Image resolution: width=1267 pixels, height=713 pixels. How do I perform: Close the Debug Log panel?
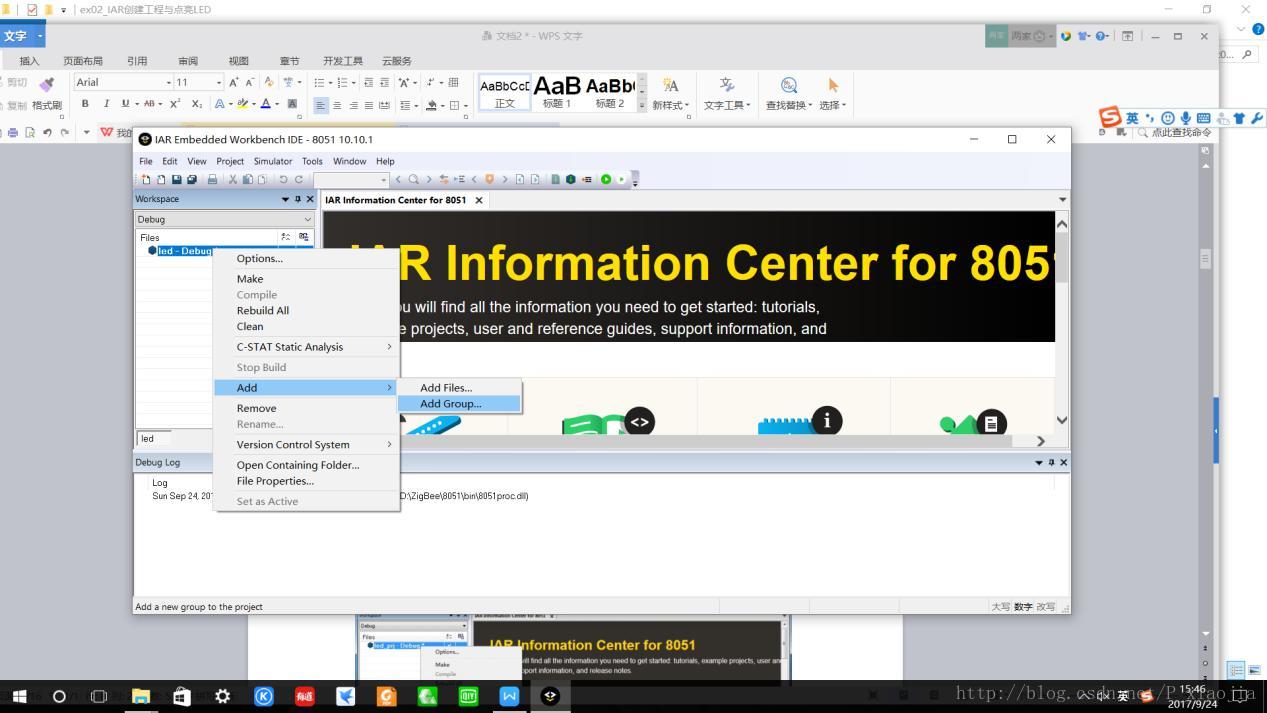1063,462
